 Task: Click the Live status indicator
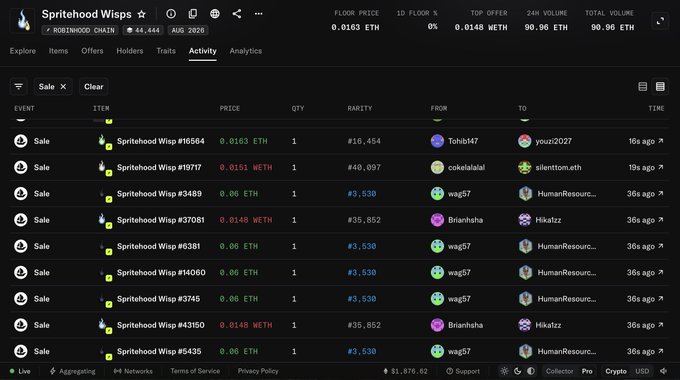[20, 371]
